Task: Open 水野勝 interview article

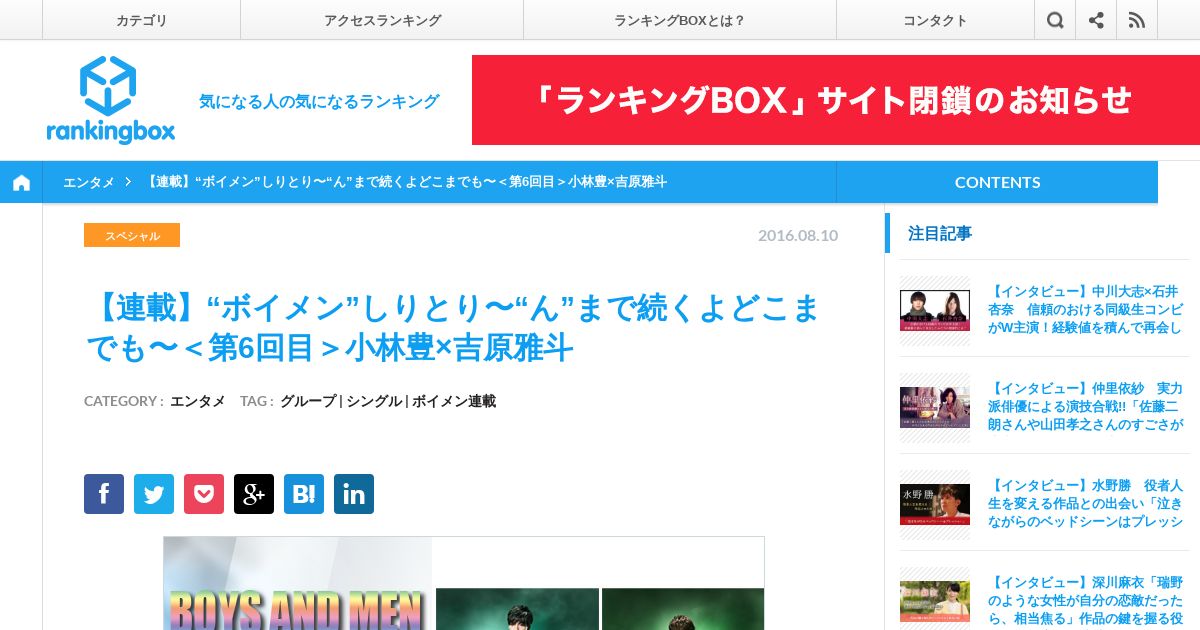Action: click(1085, 503)
